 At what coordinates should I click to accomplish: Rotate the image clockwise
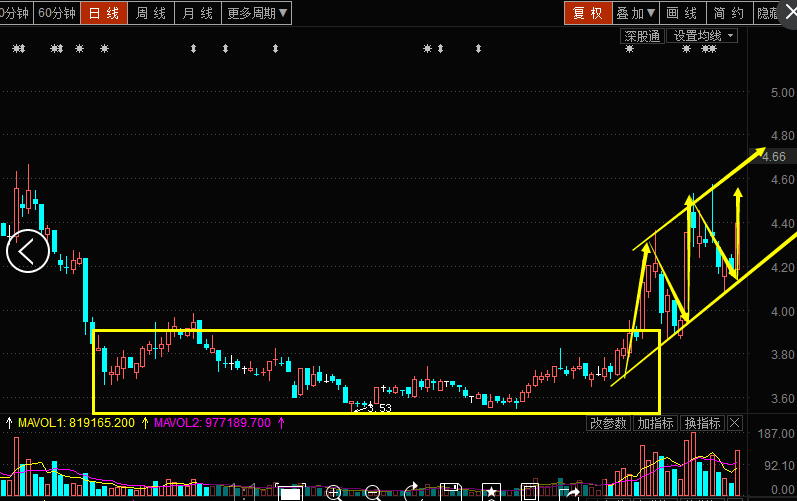[413, 492]
